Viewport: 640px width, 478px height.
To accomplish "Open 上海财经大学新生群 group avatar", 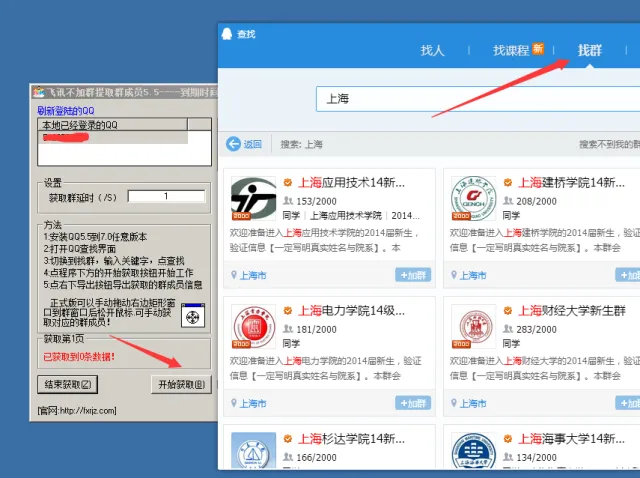I will pos(473,326).
